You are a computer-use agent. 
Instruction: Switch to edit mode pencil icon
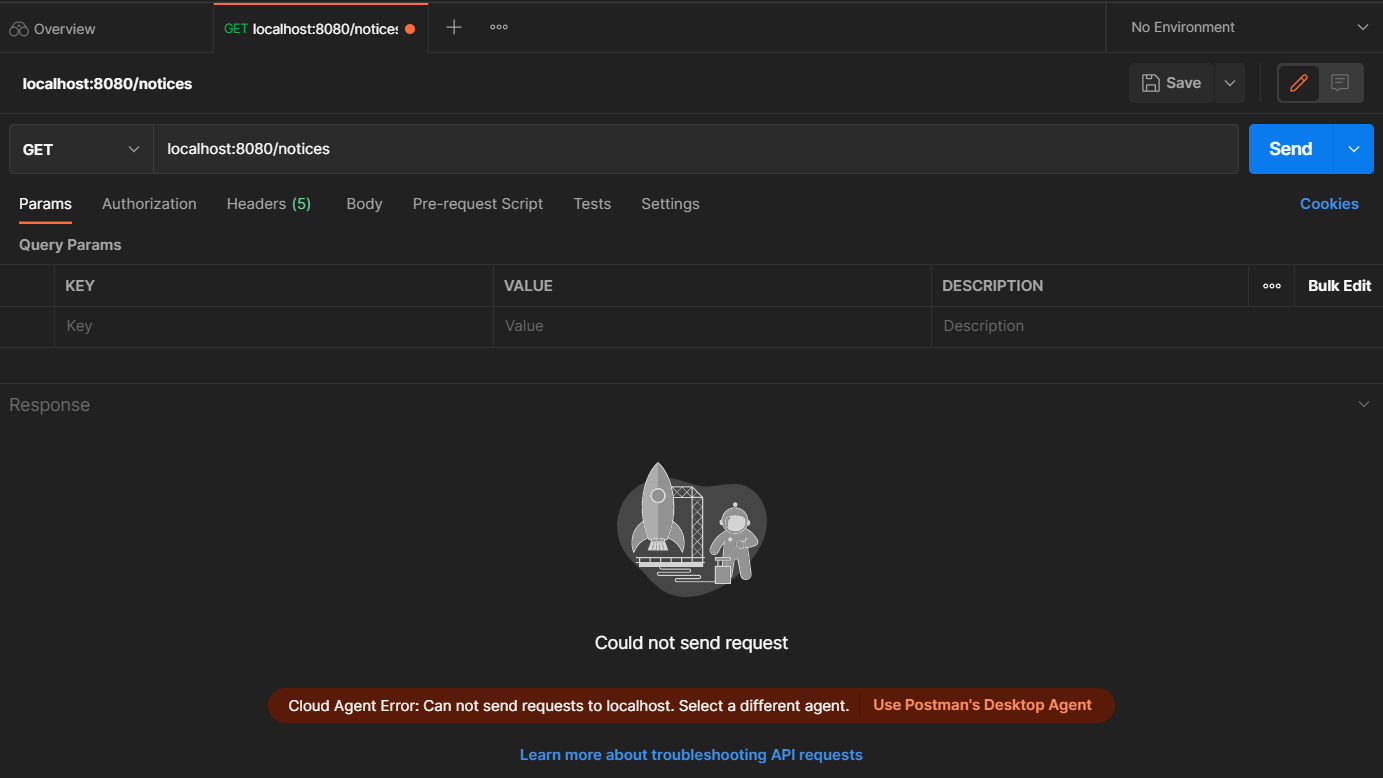pos(1299,83)
